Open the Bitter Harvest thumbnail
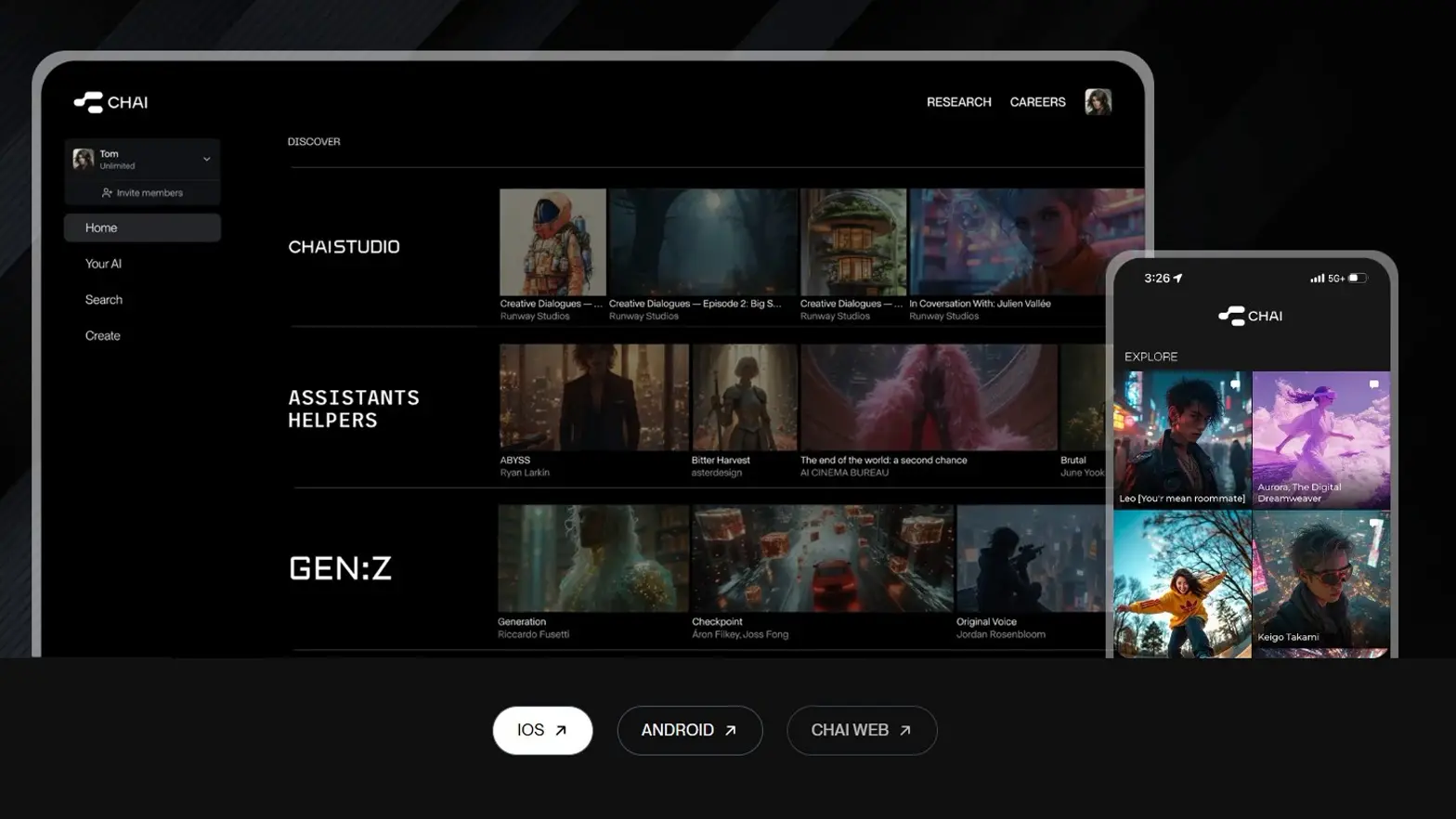1456x819 pixels. point(744,397)
